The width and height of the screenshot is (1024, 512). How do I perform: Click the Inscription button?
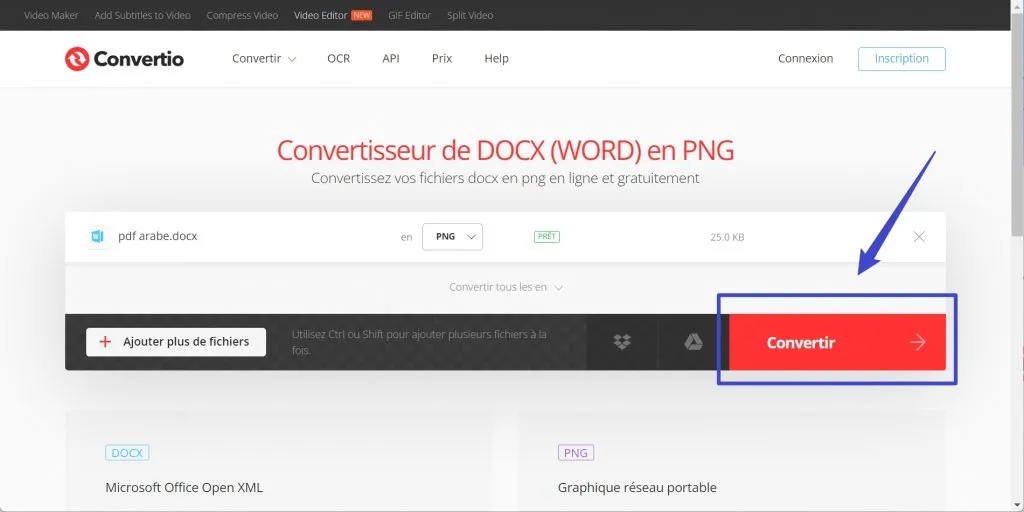tap(901, 59)
